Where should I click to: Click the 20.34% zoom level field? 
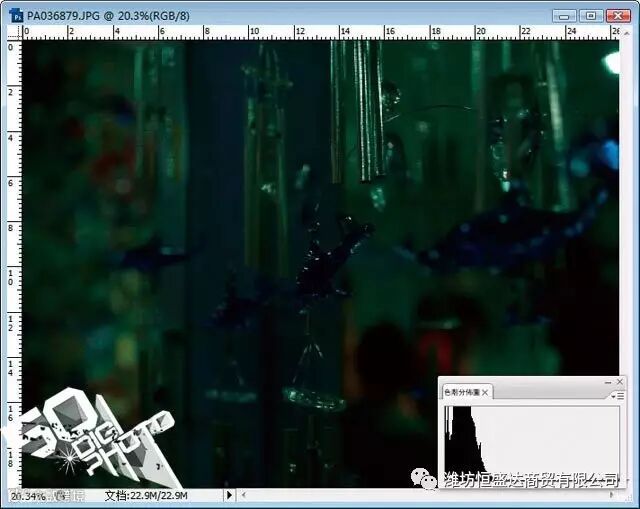[28, 496]
